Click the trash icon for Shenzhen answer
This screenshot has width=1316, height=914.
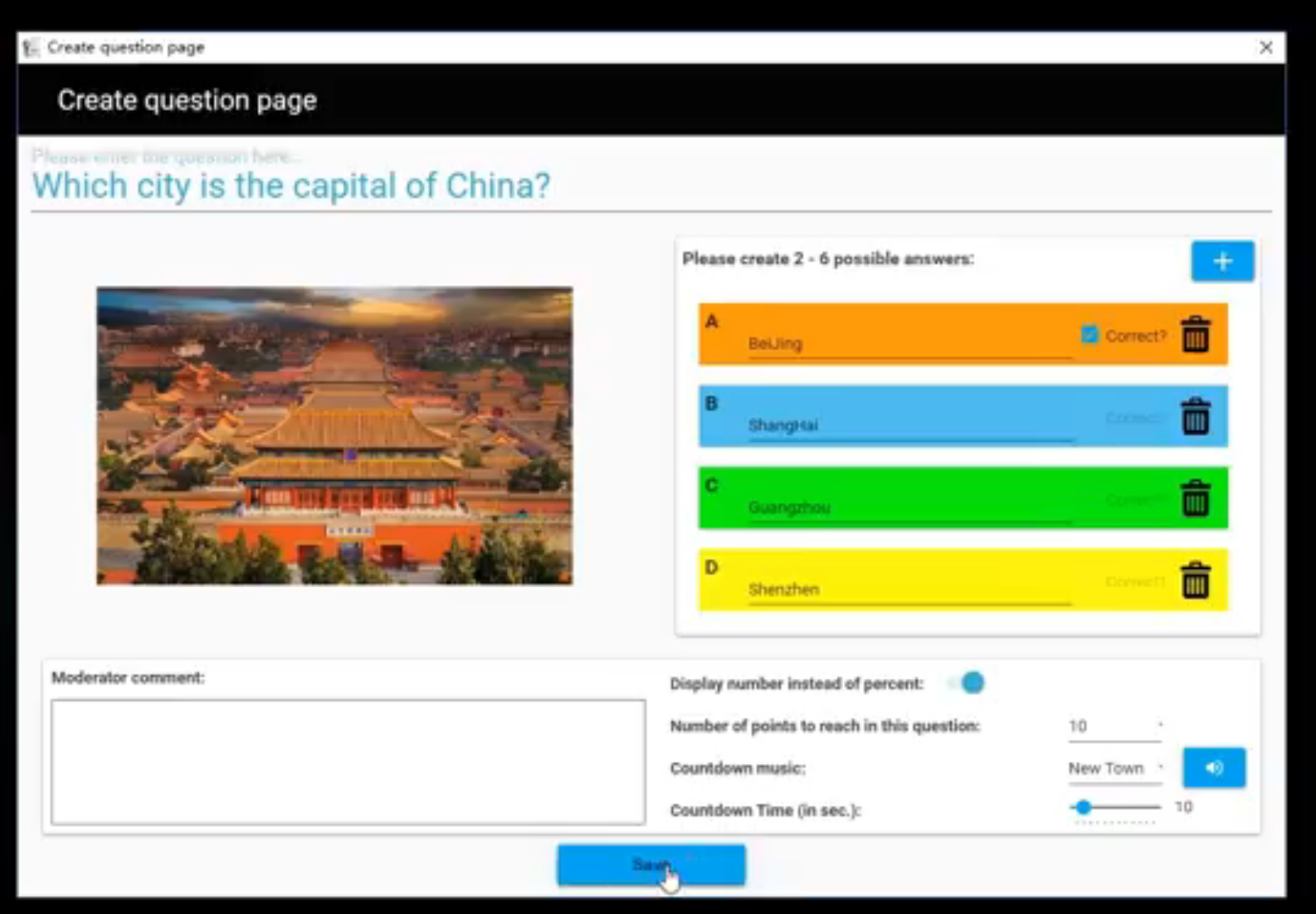(x=1195, y=581)
